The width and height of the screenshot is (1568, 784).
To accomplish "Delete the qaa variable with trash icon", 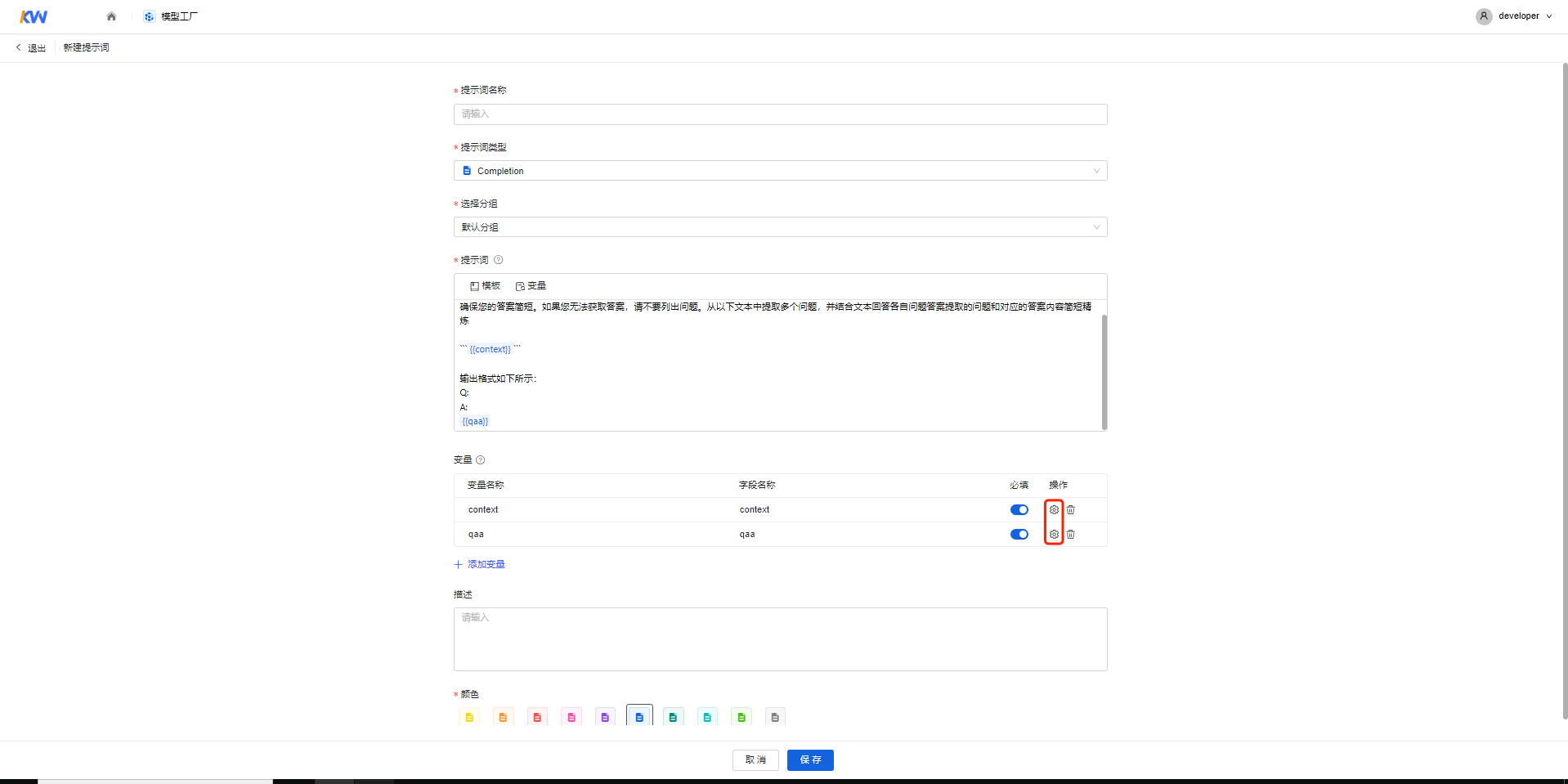I will pyautogui.click(x=1070, y=535).
